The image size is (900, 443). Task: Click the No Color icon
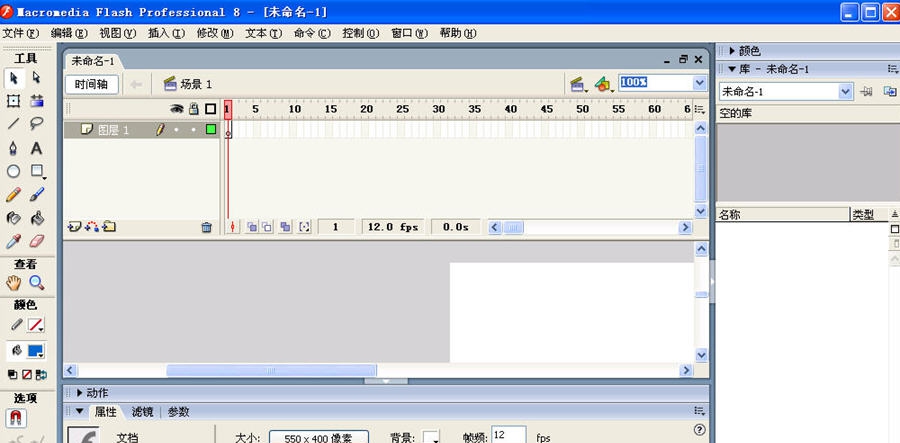click(27, 375)
